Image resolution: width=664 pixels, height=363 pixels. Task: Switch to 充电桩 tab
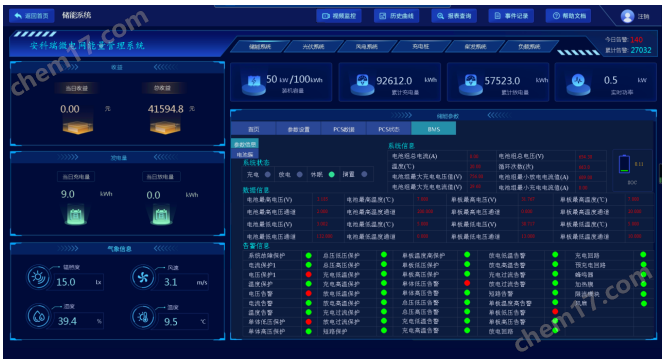click(x=421, y=47)
